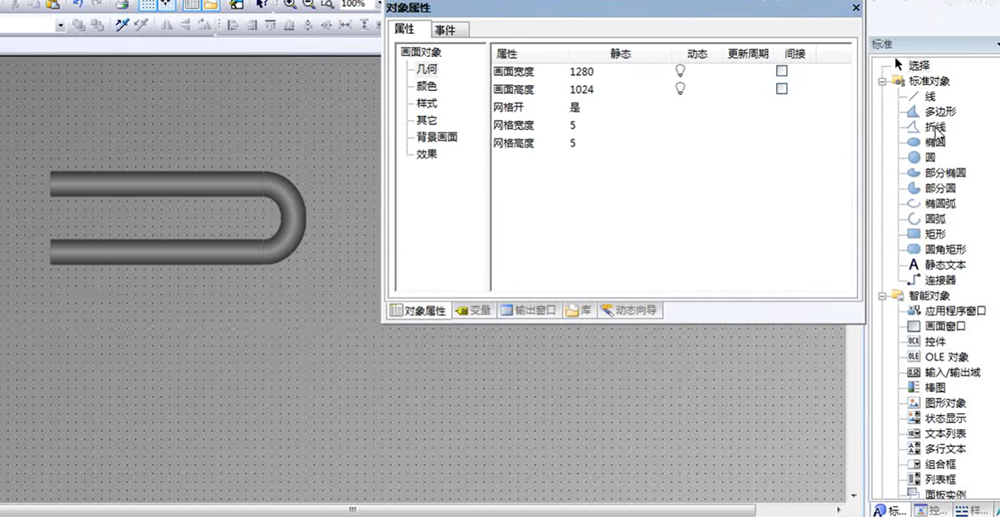The image size is (1000, 517).
Task: Click the dynamic lightbulb for 画面宽度
Action: click(x=680, y=71)
